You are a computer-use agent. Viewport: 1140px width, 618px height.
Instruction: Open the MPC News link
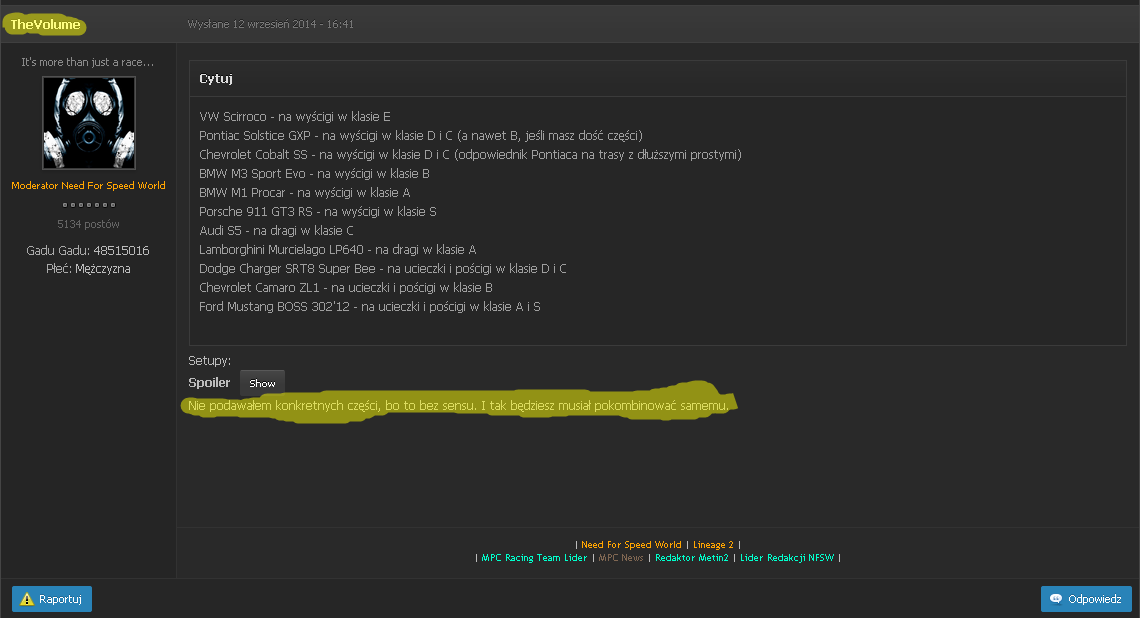click(x=621, y=558)
